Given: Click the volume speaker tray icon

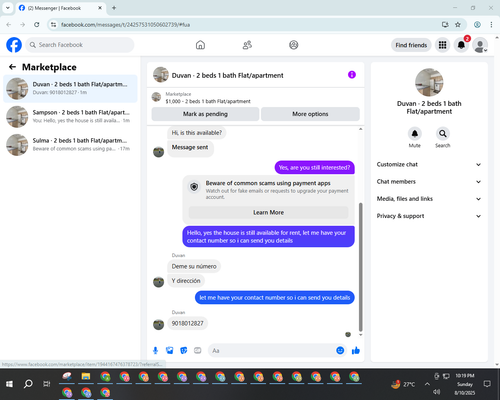Looking at the screenshot, I should pyautogui.click(x=436, y=392).
